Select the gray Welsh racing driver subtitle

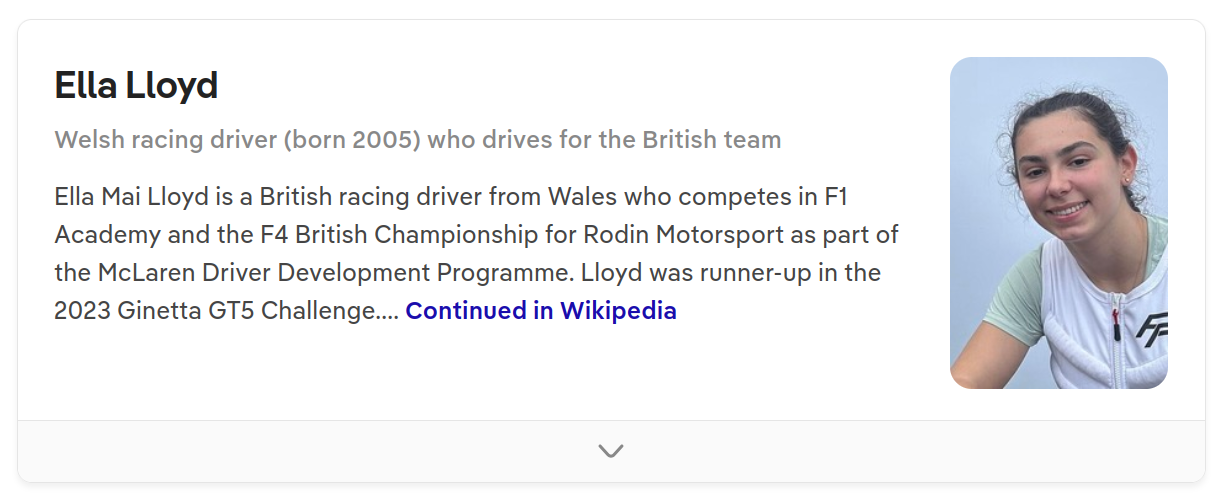click(417, 139)
